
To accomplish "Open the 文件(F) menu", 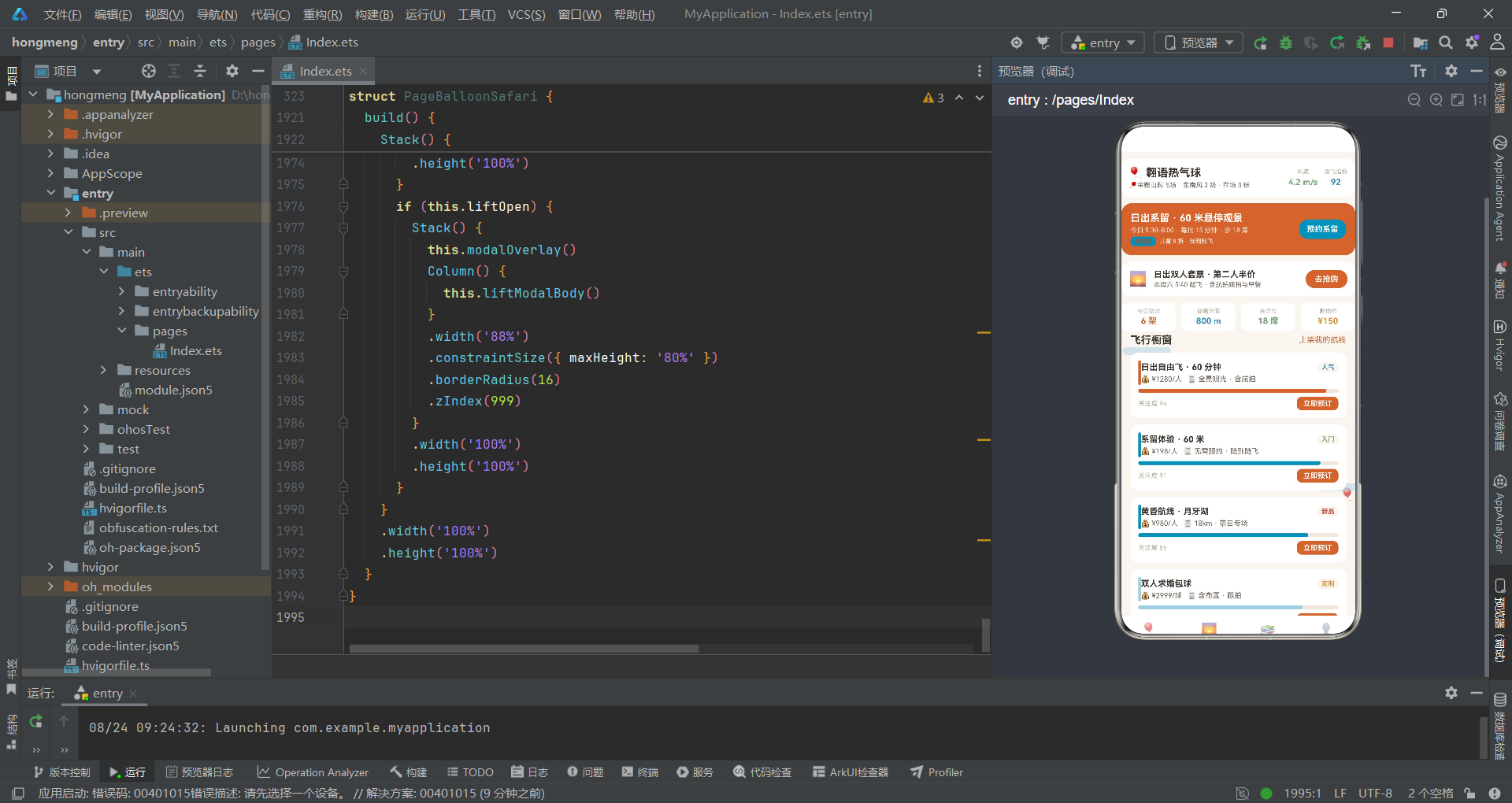I will pyautogui.click(x=62, y=14).
